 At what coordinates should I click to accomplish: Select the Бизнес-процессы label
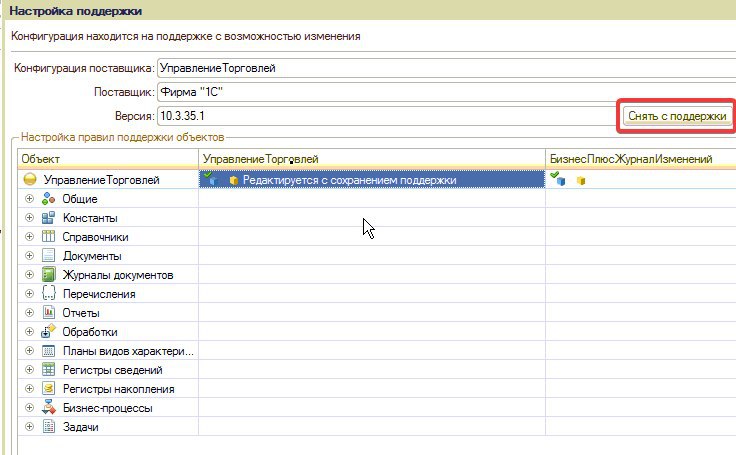coord(107,408)
